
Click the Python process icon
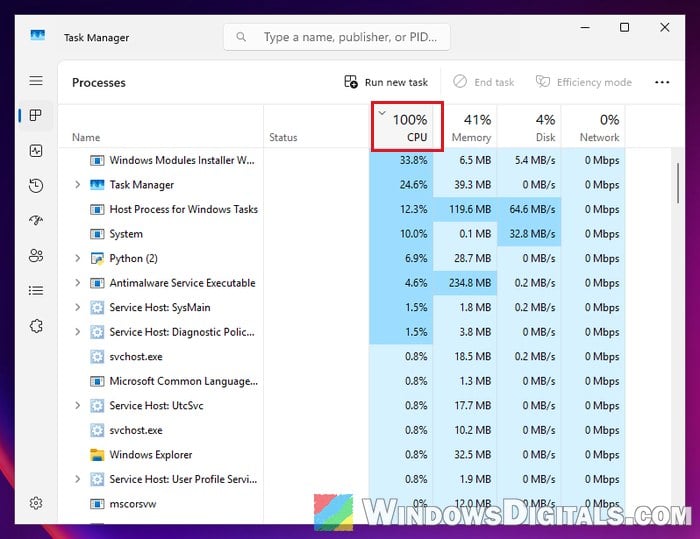[x=97, y=259]
